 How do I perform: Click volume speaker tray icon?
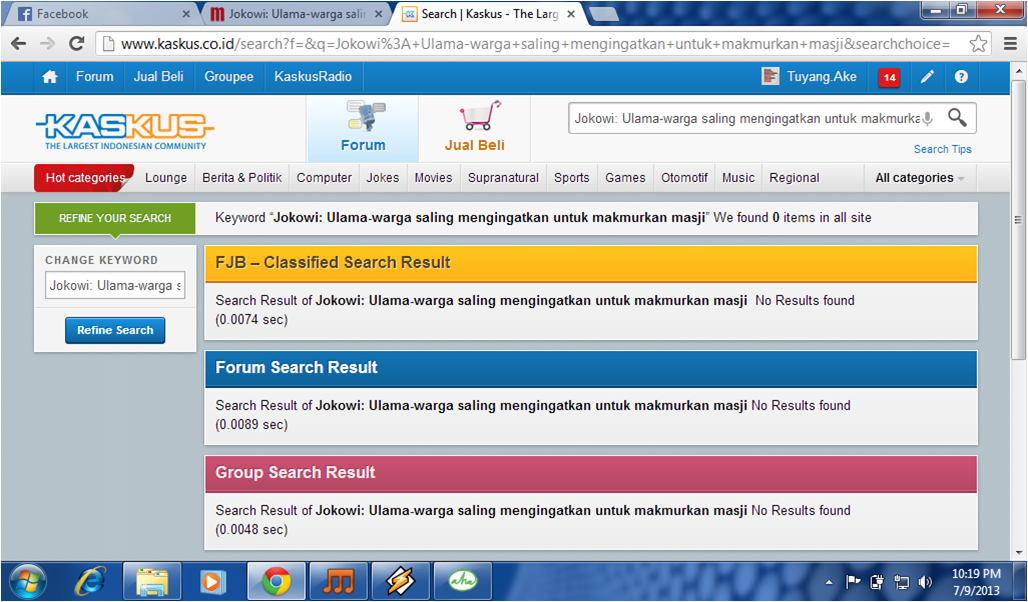coord(926,582)
